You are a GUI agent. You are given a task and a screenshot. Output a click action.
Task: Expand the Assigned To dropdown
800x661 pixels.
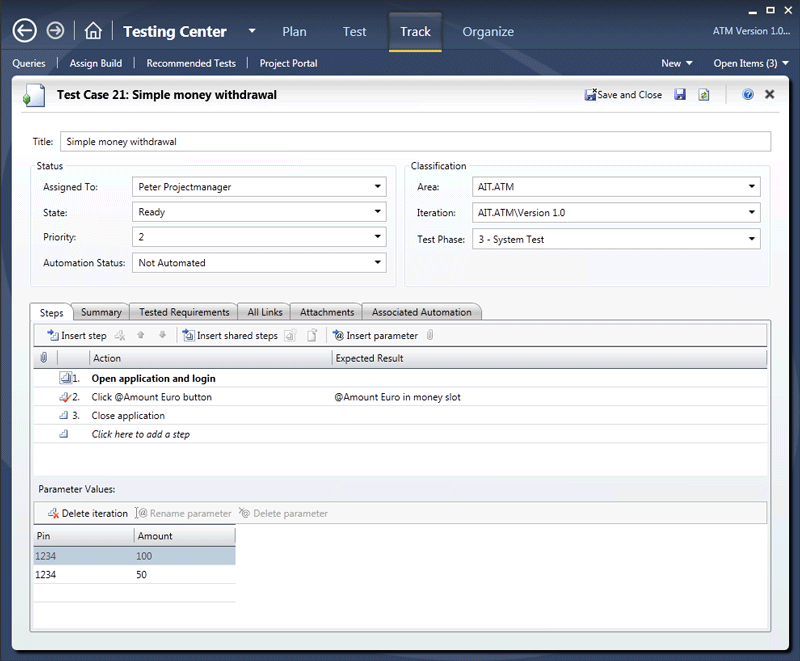377,186
